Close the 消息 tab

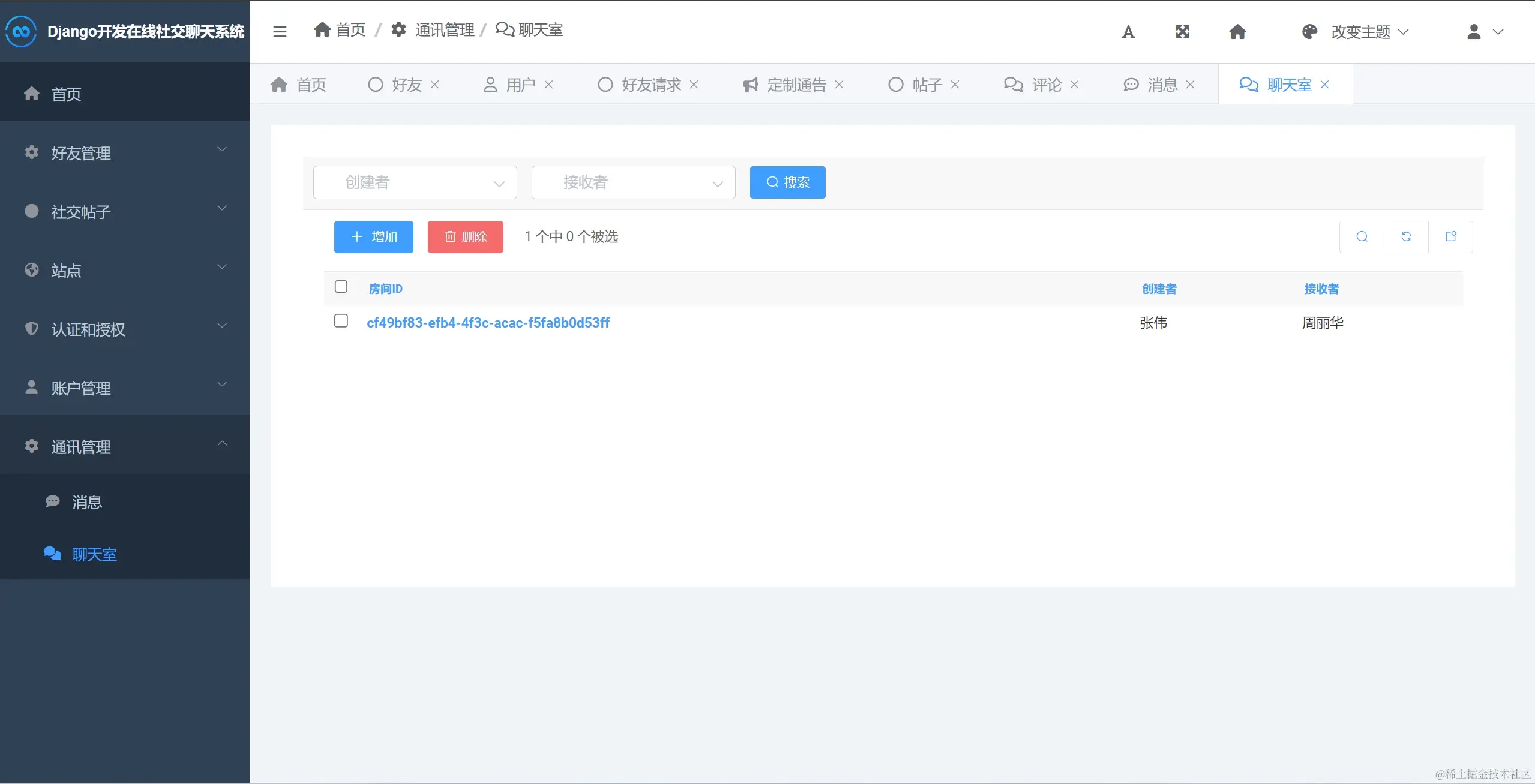pos(1191,85)
